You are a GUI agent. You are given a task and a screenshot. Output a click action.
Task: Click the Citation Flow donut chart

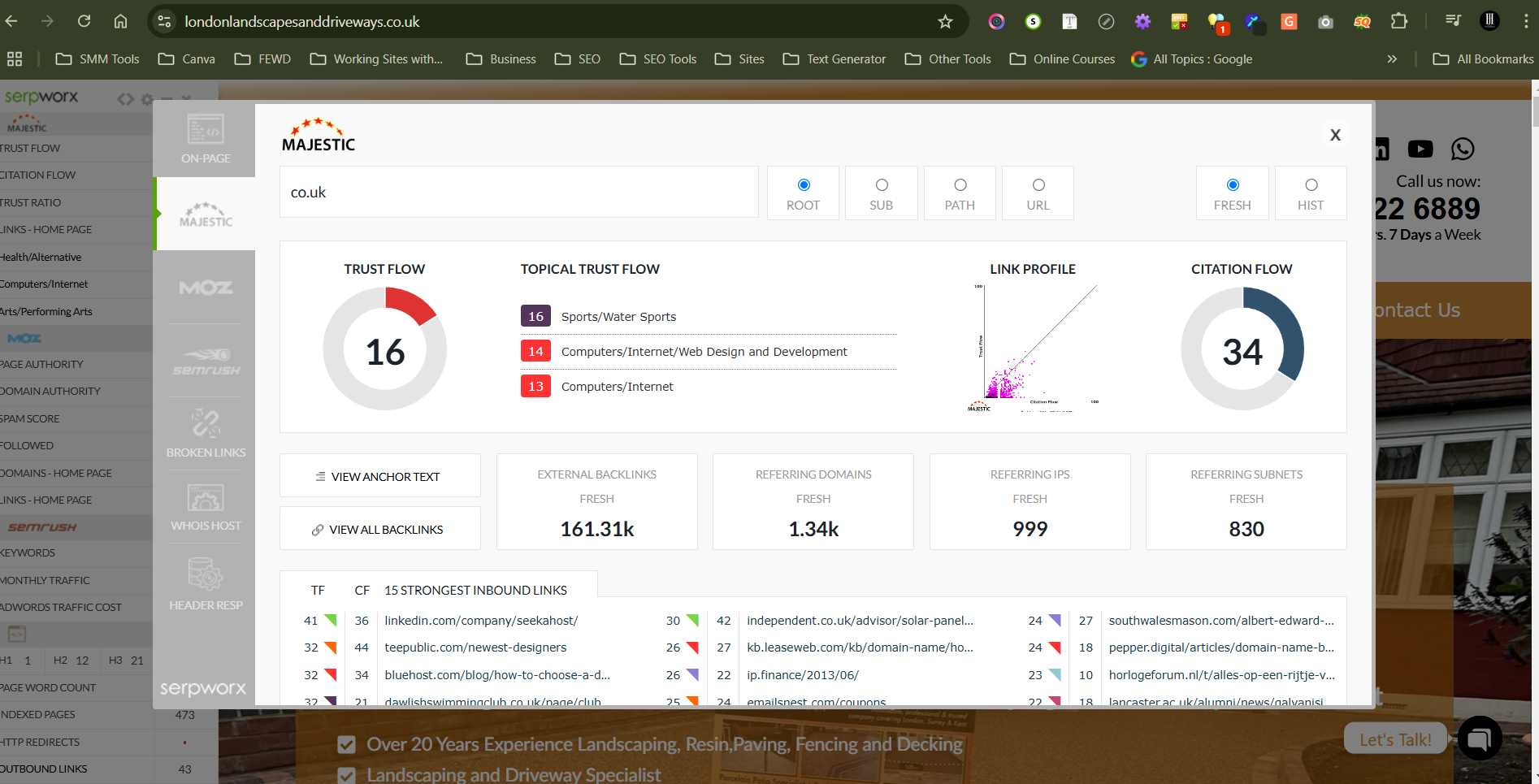[1242, 349]
